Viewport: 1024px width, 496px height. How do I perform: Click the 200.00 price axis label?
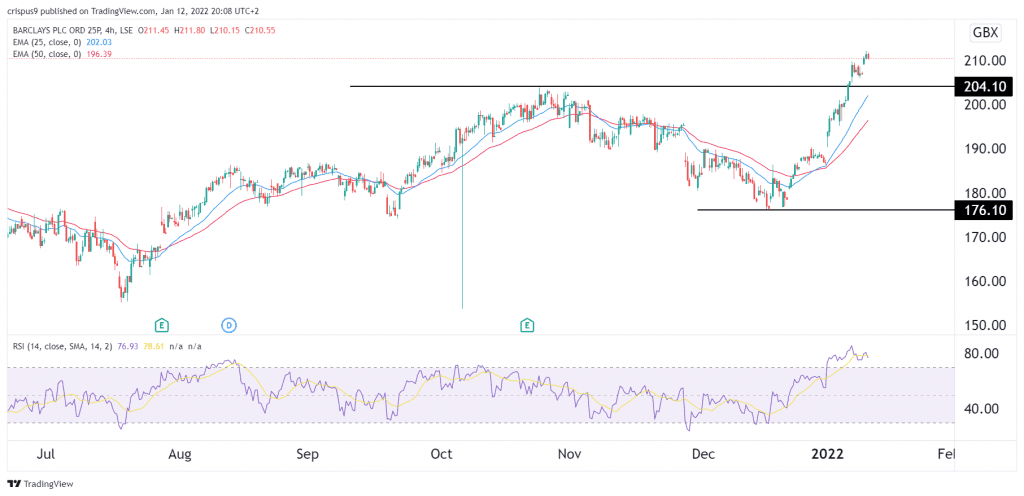pyautogui.click(x=987, y=104)
